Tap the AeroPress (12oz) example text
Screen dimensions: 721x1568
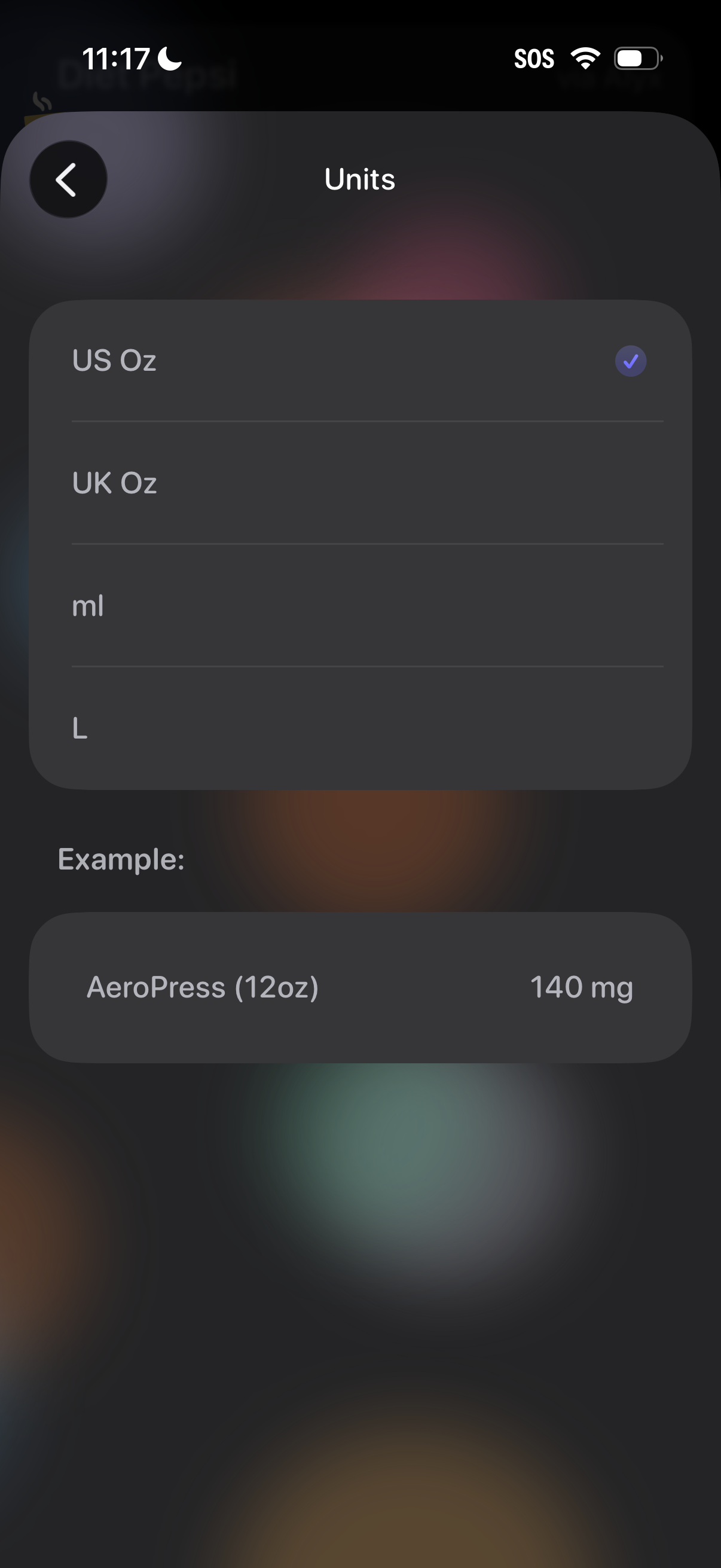click(203, 987)
